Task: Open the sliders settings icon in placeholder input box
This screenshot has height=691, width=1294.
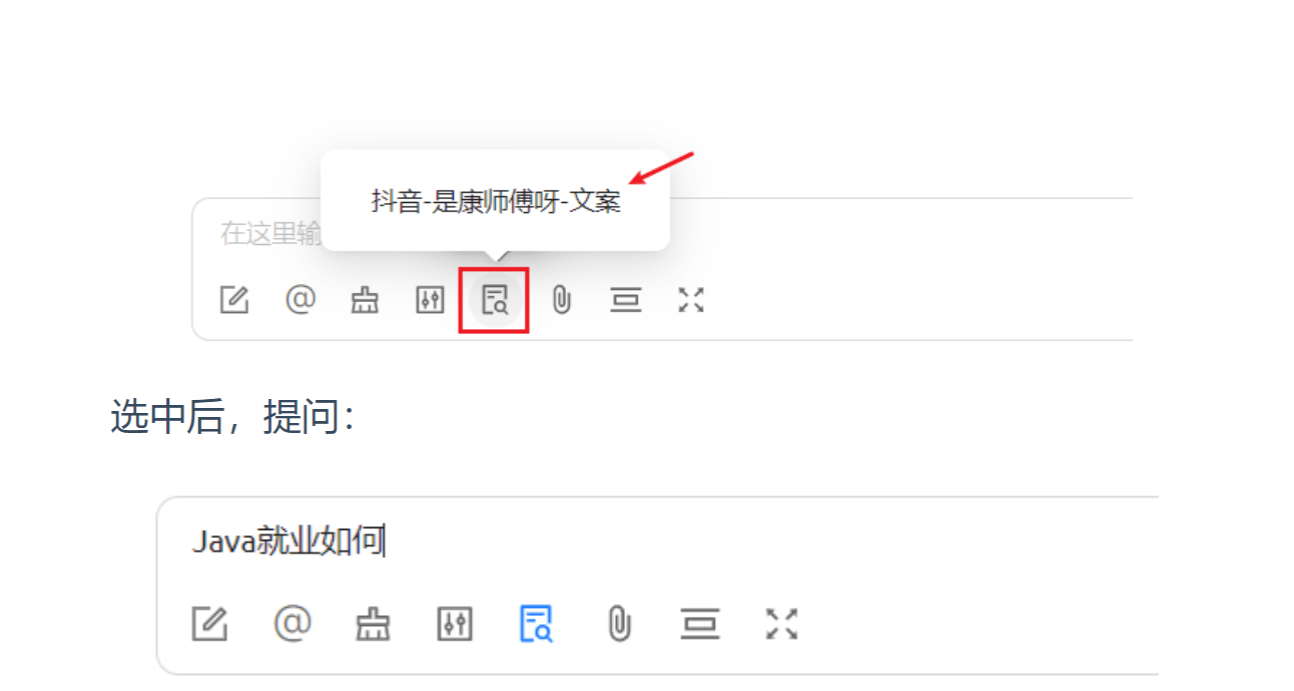Action: click(x=430, y=300)
